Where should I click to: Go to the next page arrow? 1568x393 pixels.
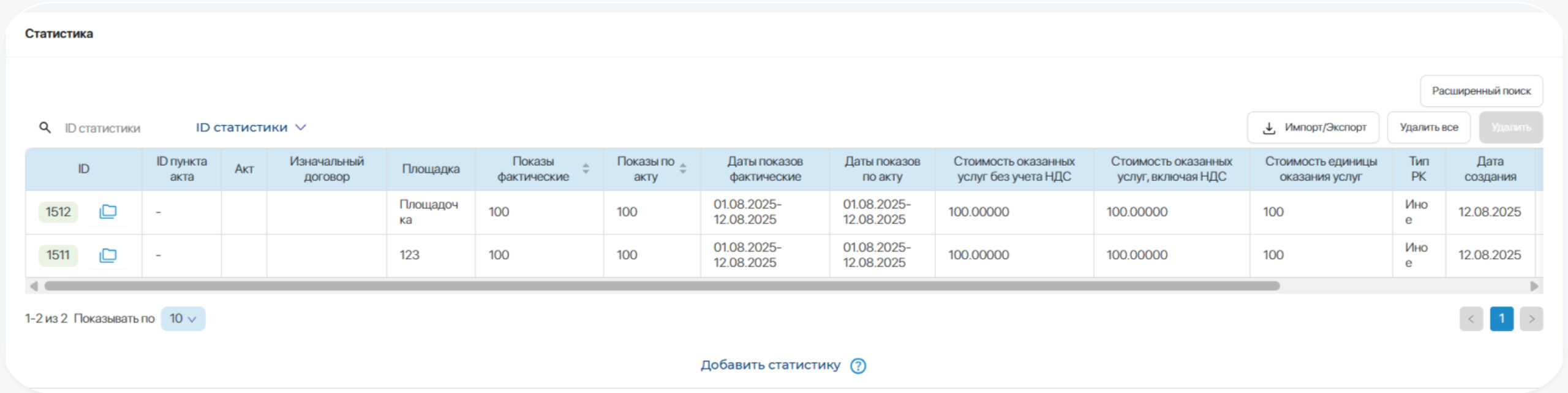point(1531,319)
